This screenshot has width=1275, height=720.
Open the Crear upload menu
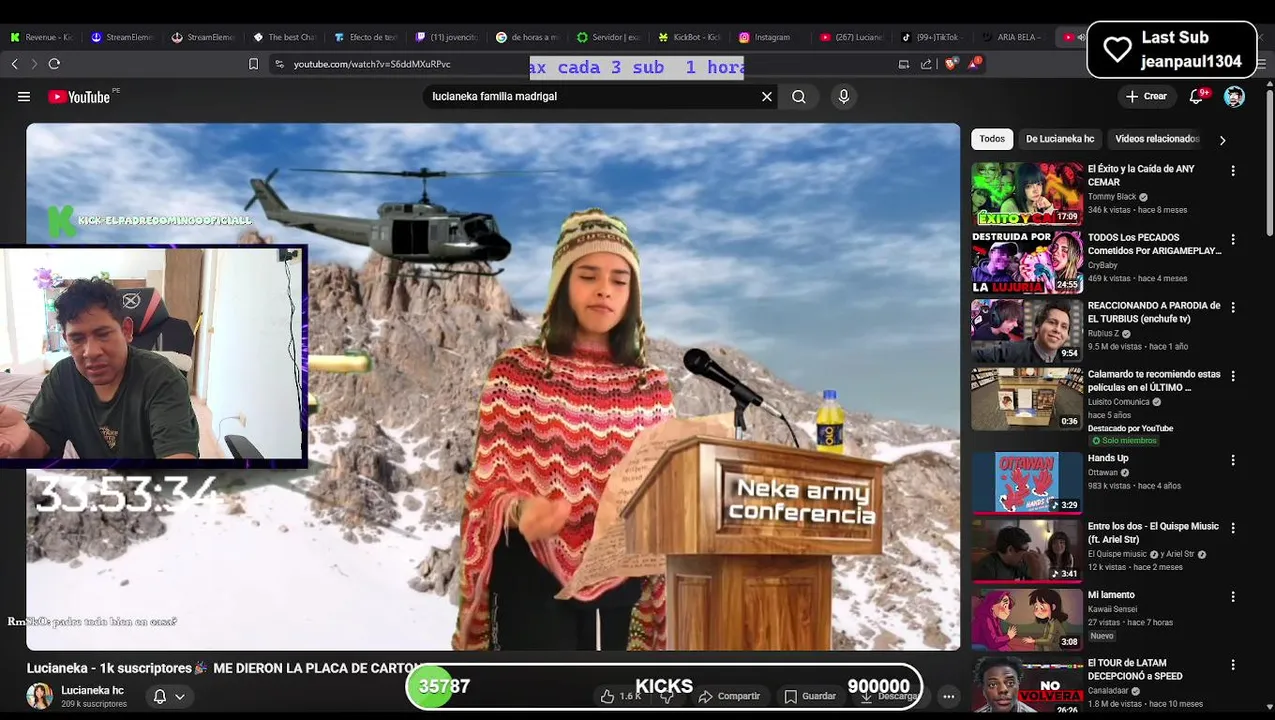pos(1146,97)
